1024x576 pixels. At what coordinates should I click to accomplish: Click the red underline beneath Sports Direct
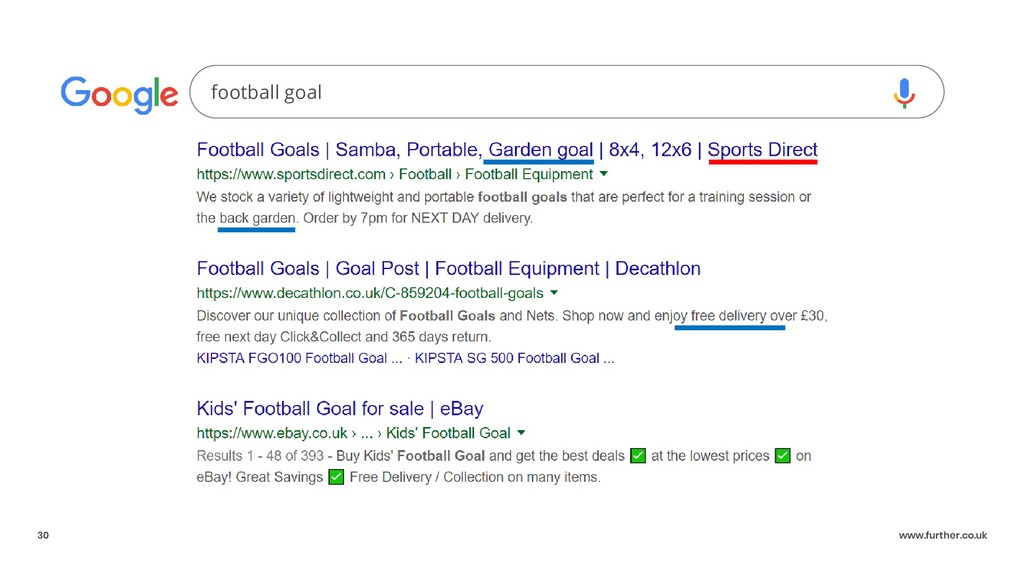[763, 161]
